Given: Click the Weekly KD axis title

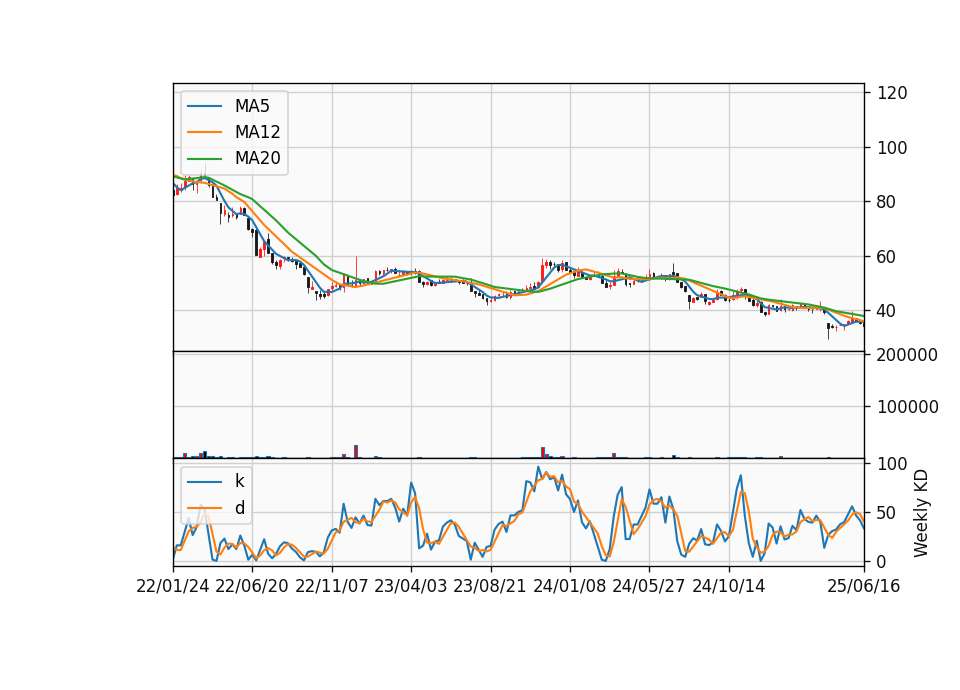Looking at the screenshot, I should (921, 514).
